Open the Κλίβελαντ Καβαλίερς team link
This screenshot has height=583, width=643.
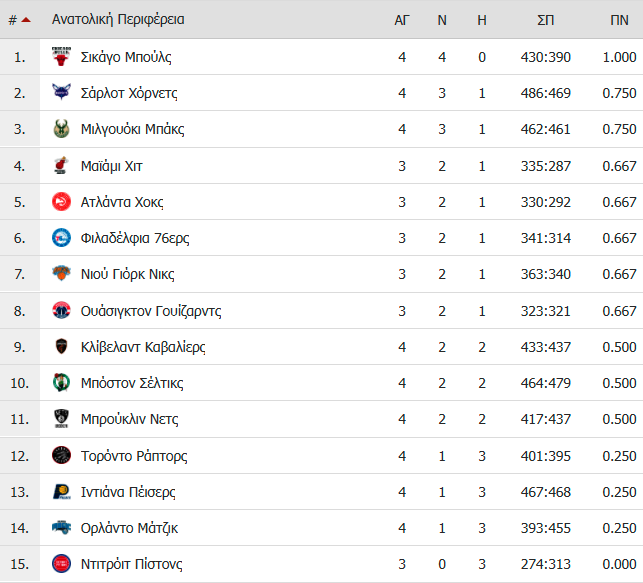(143, 347)
